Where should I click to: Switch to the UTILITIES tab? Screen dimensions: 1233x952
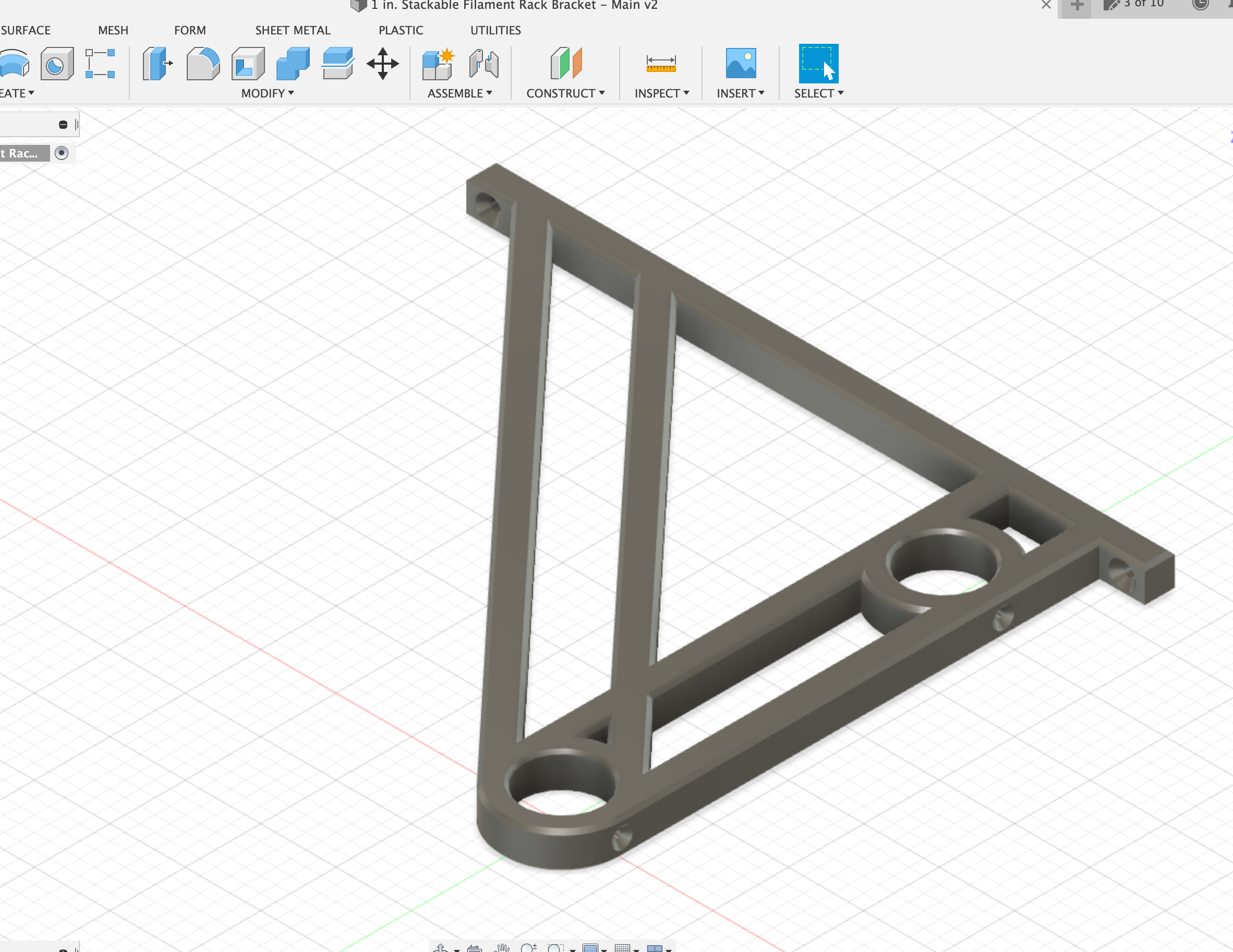tap(495, 30)
